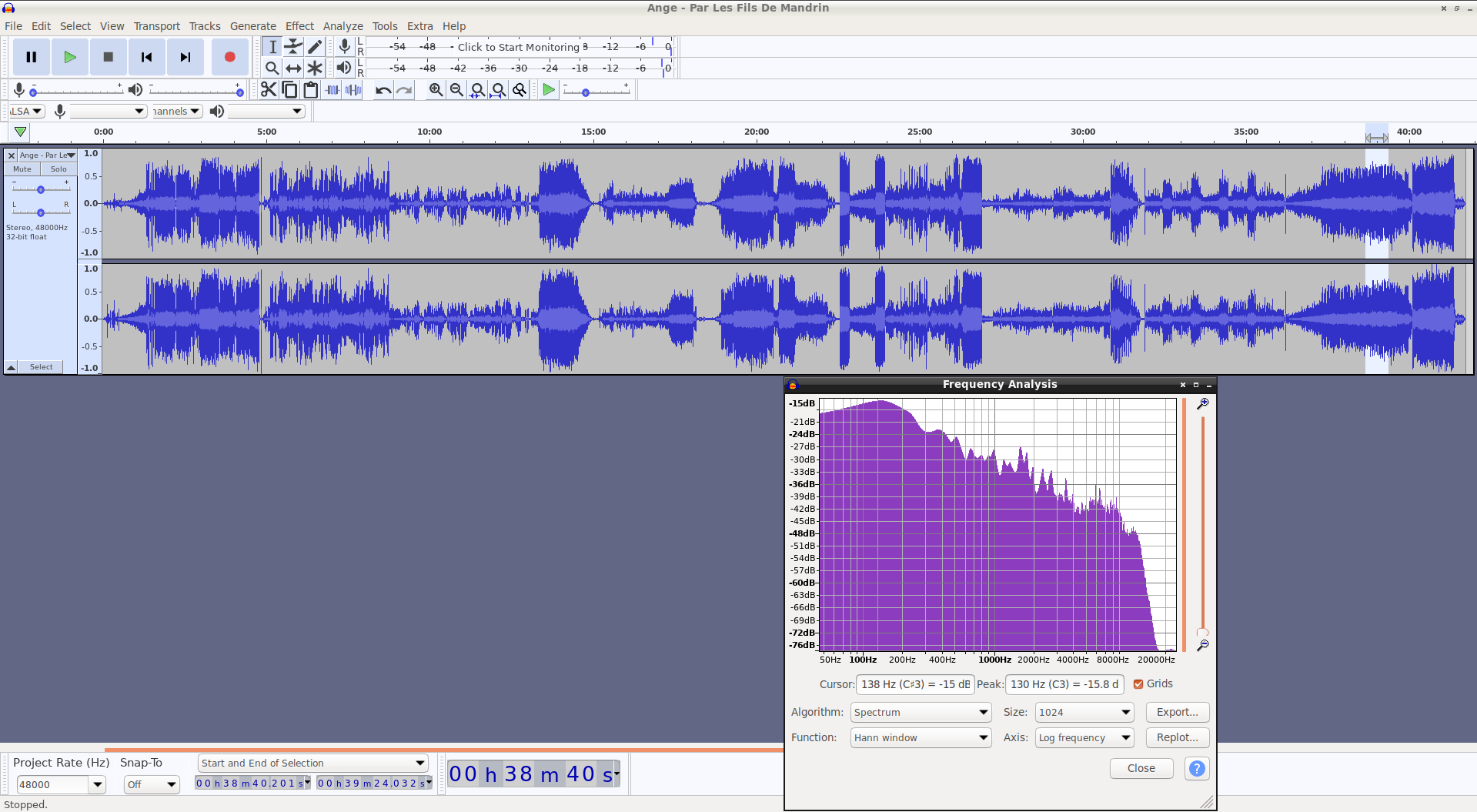Open the audio host ALSA dropdown
This screenshot has height=812, width=1477.
point(27,112)
